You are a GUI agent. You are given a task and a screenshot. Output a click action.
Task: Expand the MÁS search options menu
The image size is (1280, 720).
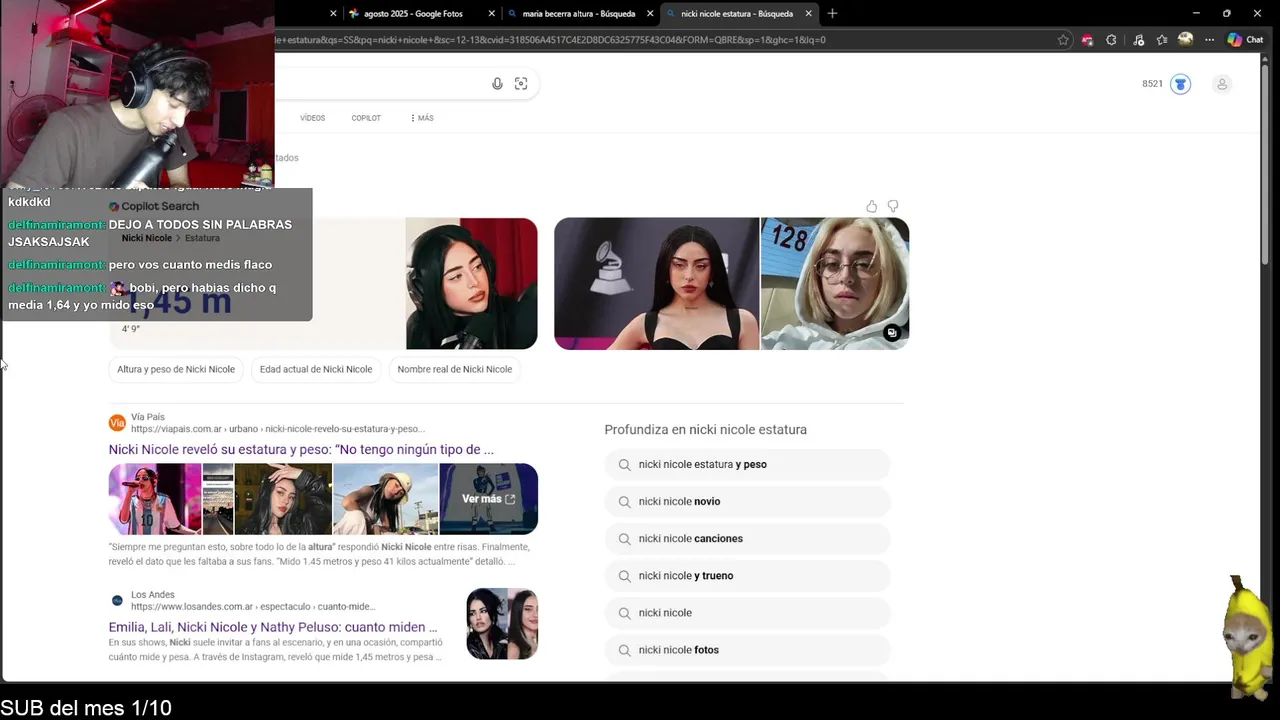422,118
